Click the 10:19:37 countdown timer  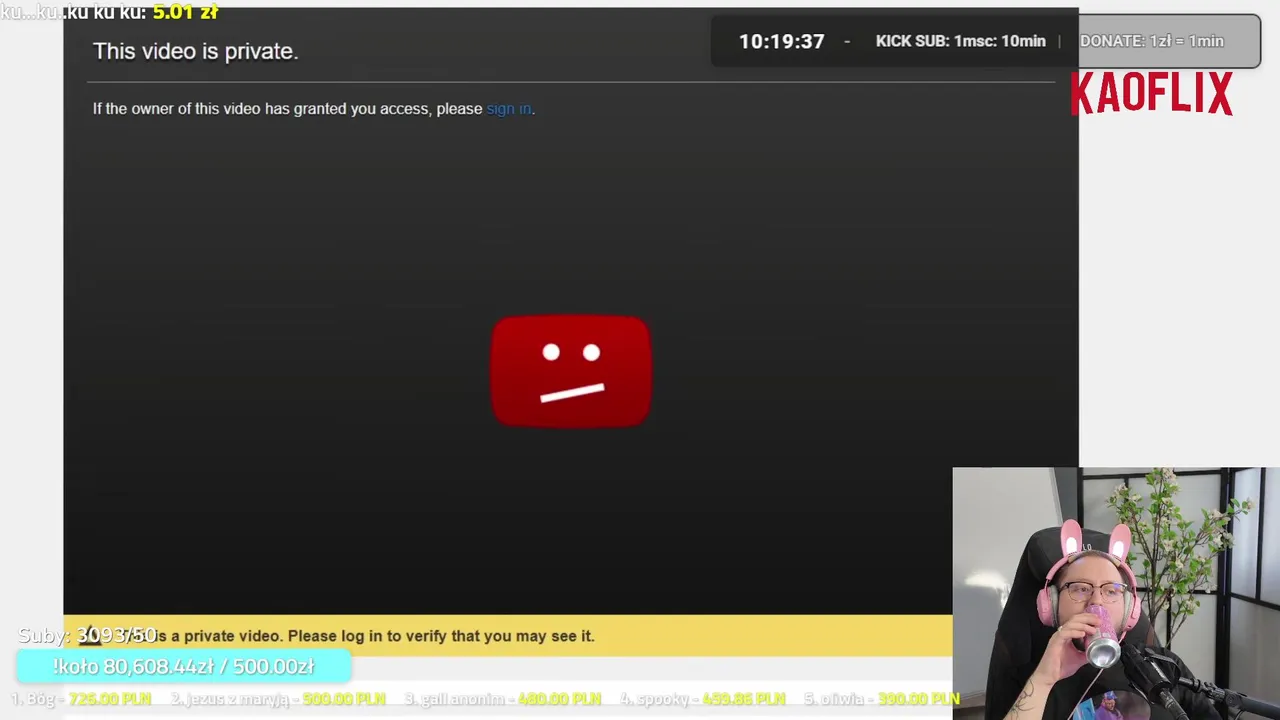pyautogui.click(x=782, y=41)
